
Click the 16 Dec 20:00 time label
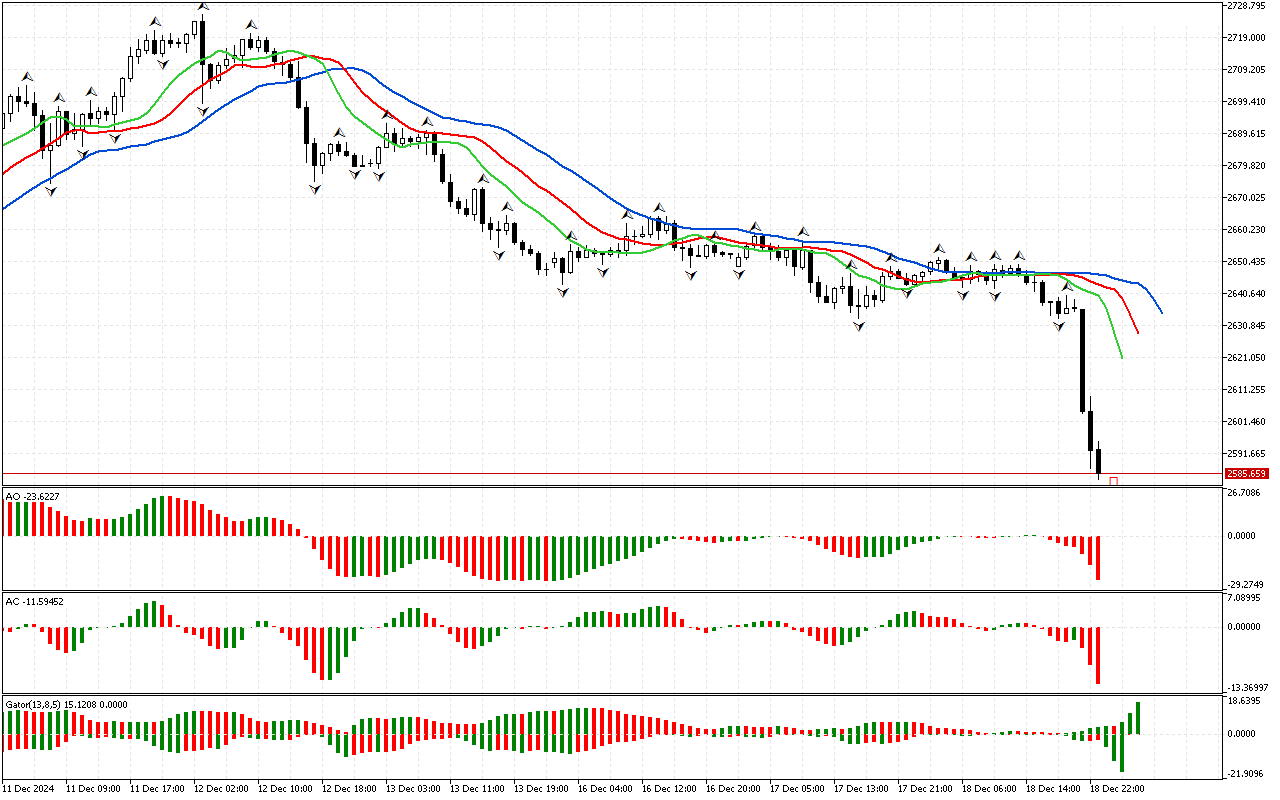pos(734,789)
